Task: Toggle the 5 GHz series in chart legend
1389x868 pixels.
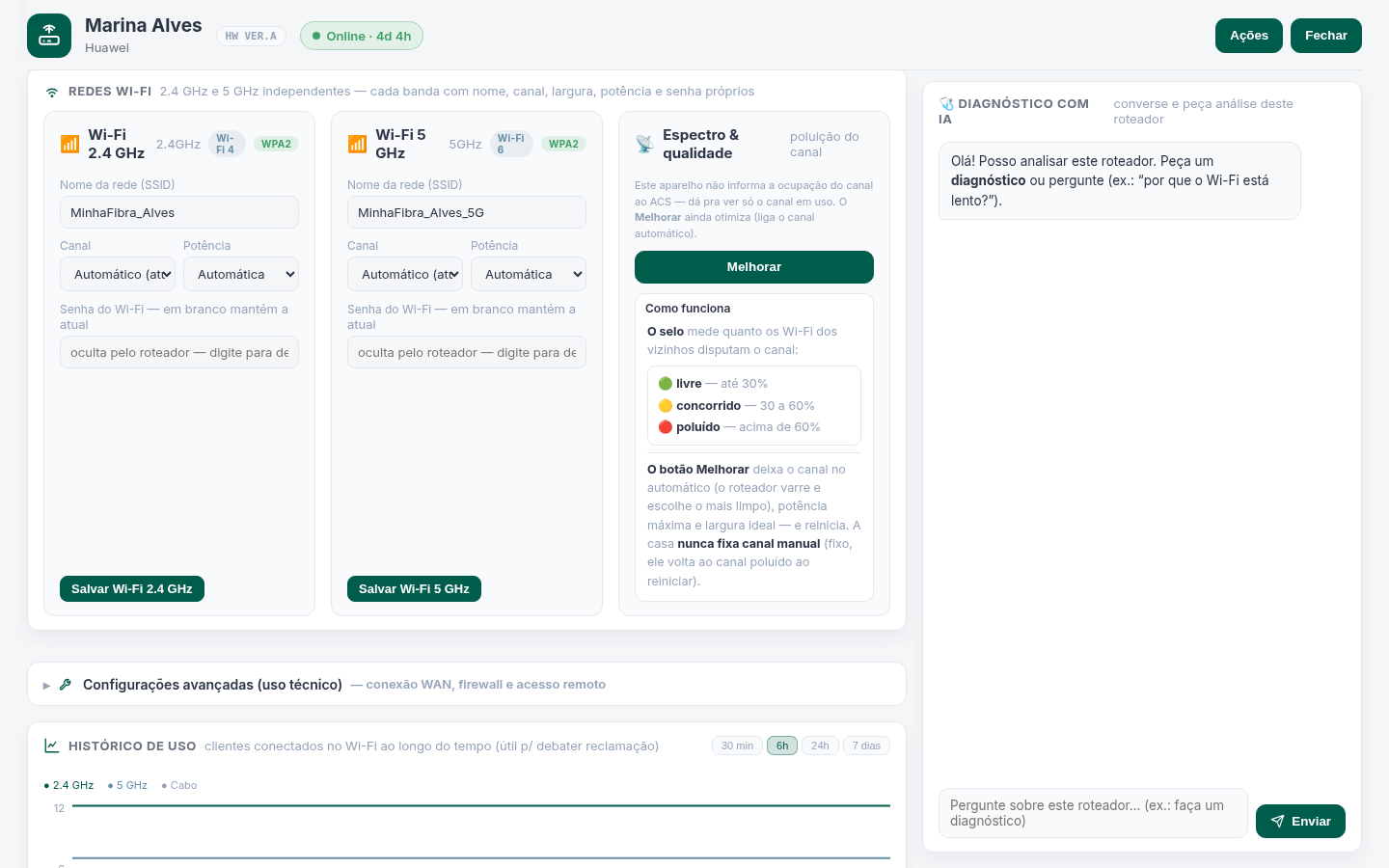Action: point(127,785)
